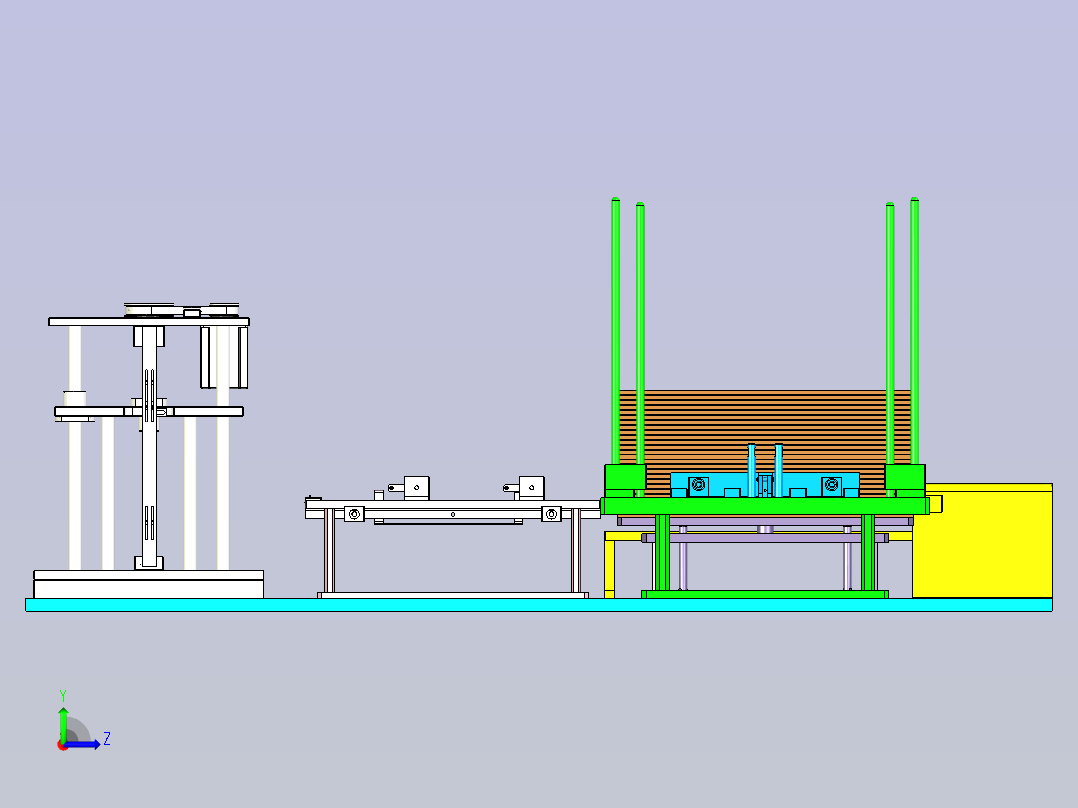Viewport: 1078px width, 808px height.
Task: Select the left bearing block on the conveyor frame
Action: [354, 514]
